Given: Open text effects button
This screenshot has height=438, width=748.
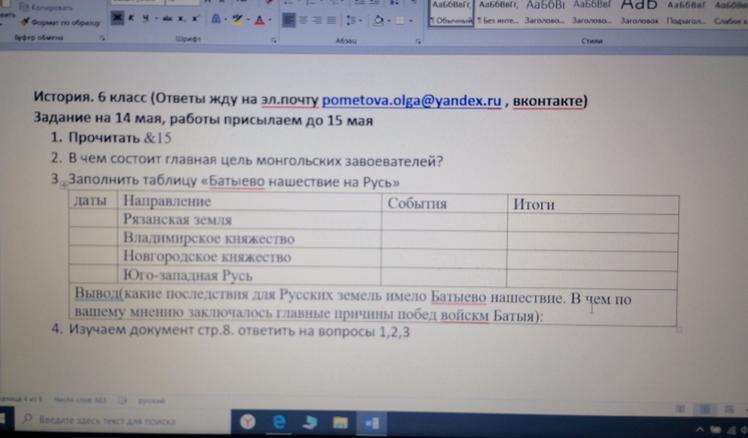Looking at the screenshot, I should tap(216, 19).
